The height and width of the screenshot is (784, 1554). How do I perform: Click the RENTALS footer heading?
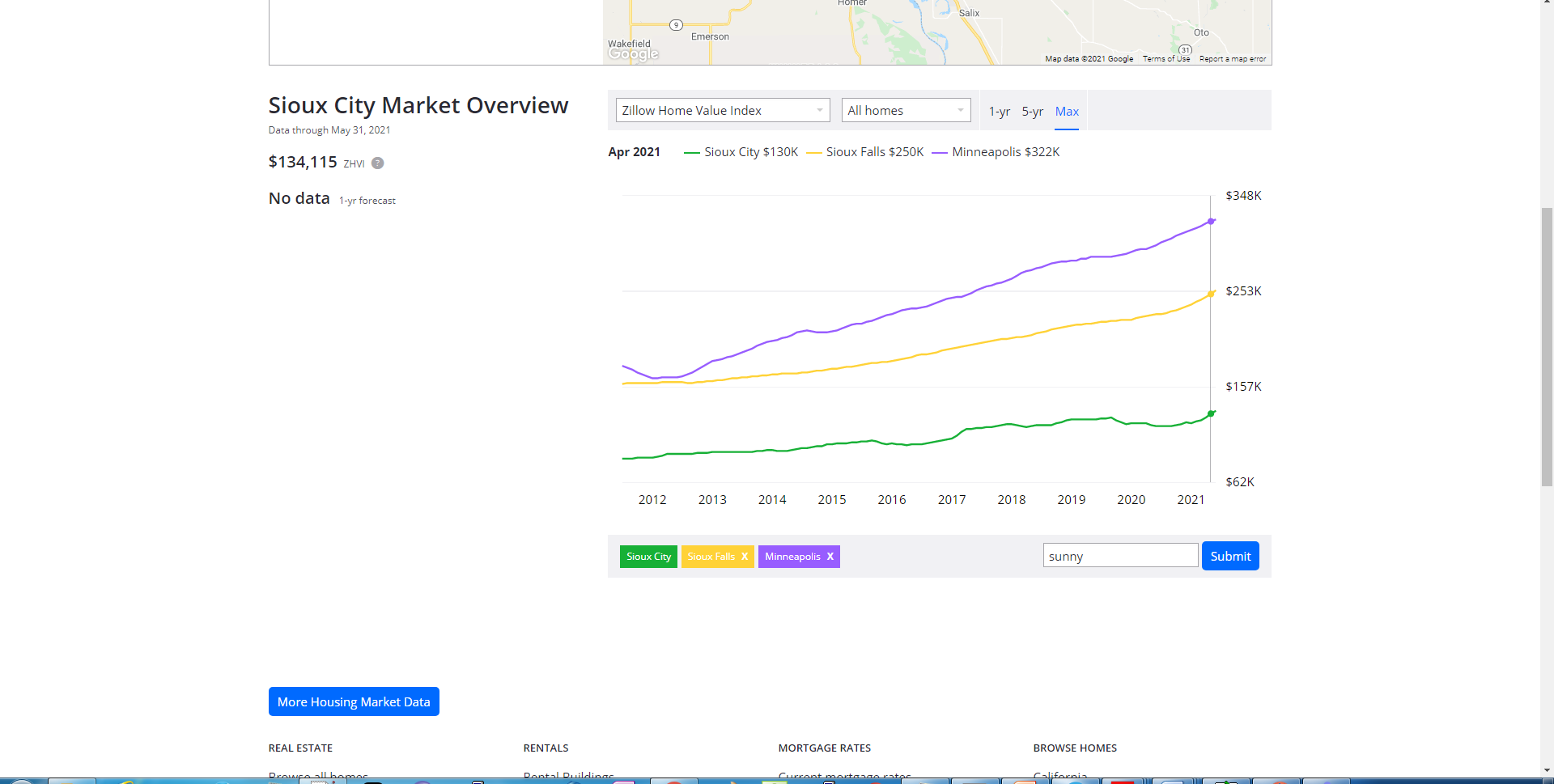[546, 748]
